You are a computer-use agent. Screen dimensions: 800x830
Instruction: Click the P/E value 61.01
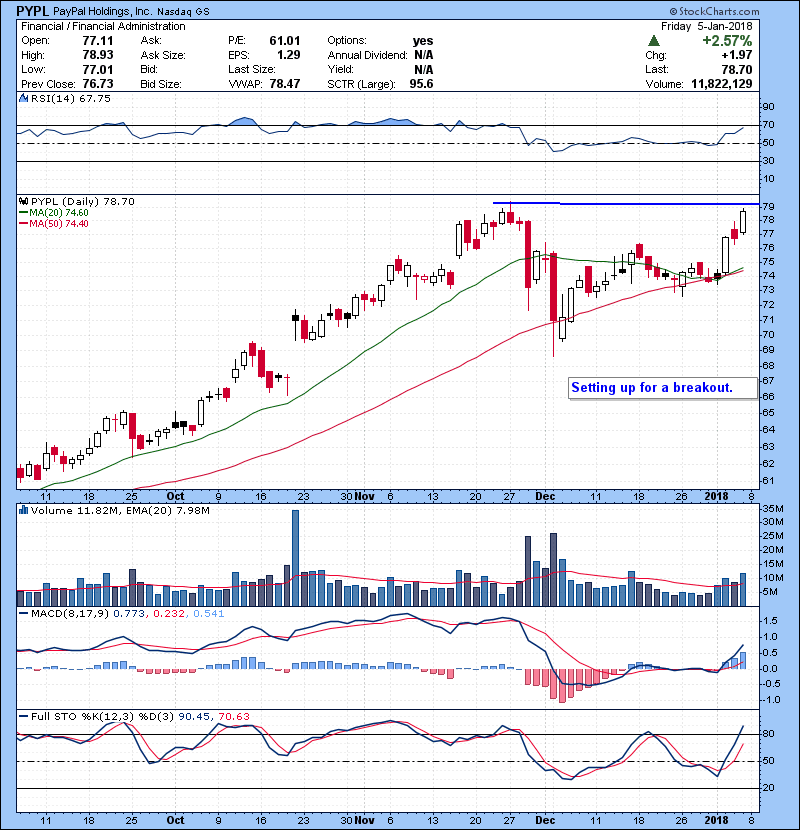point(285,41)
